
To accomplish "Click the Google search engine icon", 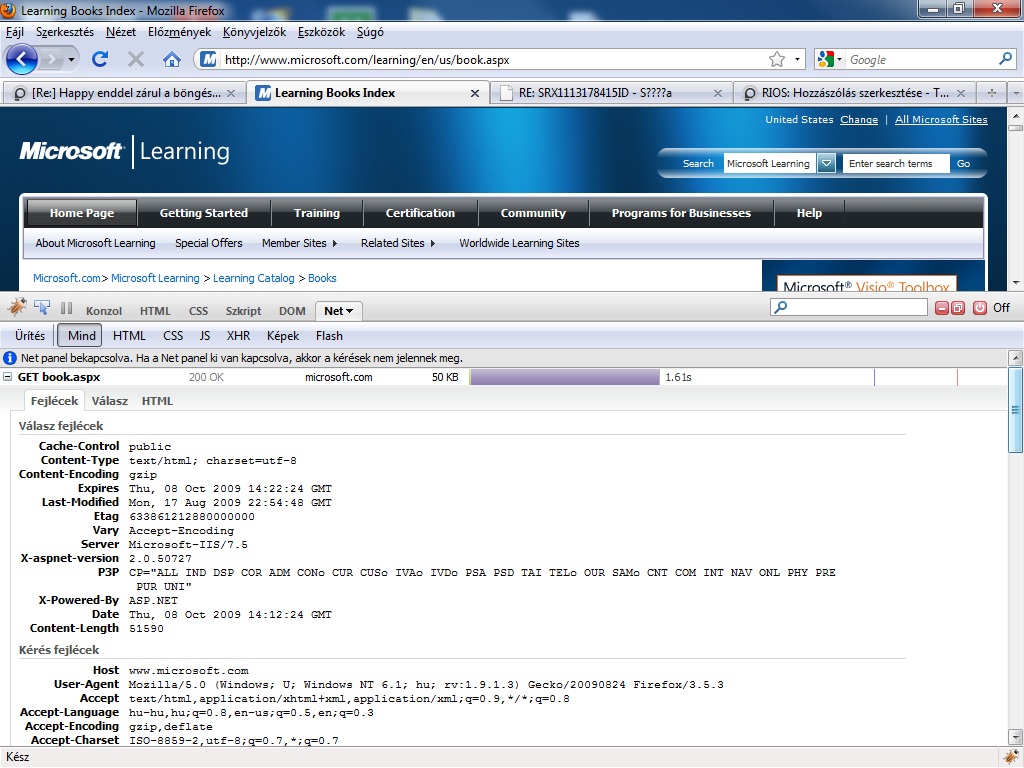I will coord(825,59).
